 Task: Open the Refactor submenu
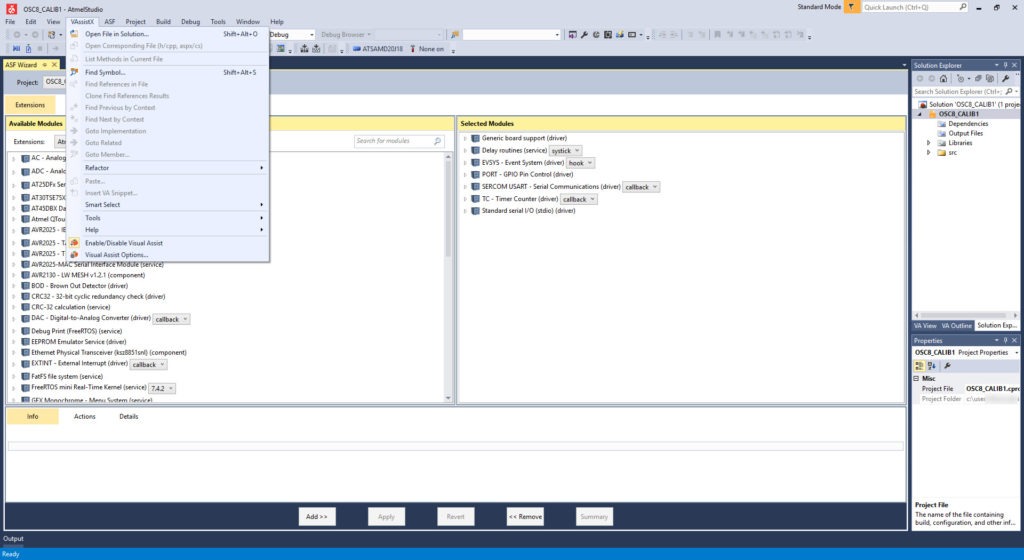point(168,168)
